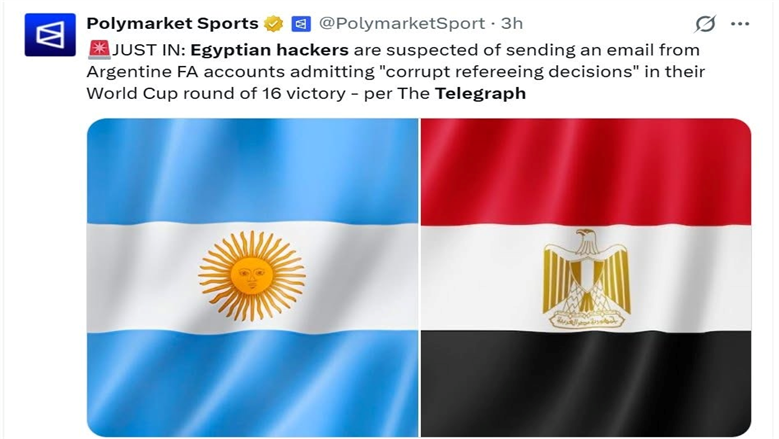Open the Grok explain-post icon
Image resolution: width=779 pixels, height=439 pixels.
pos(705,23)
